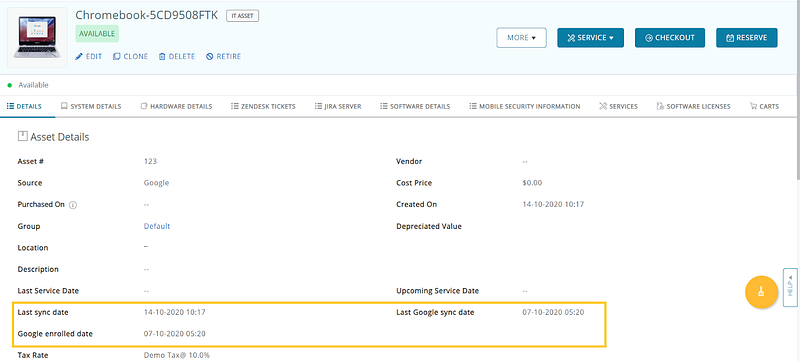Open the Software Details tab

pos(415,107)
